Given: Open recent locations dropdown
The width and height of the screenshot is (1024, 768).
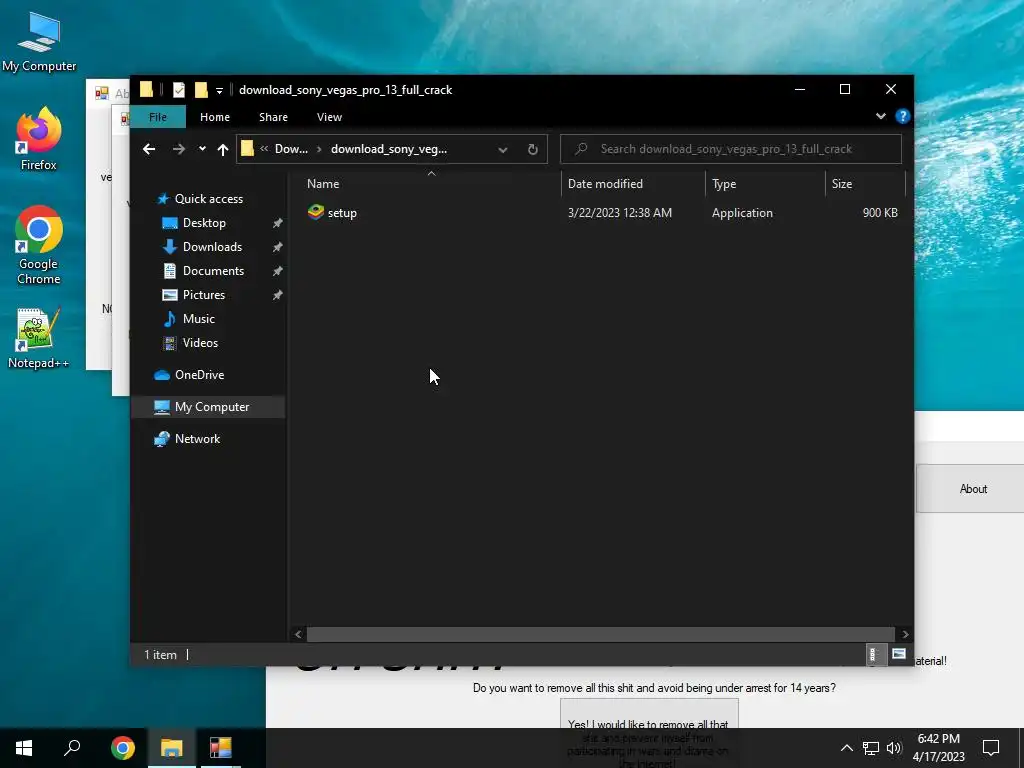Looking at the screenshot, I should pyautogui.click(x=202, y=149).
